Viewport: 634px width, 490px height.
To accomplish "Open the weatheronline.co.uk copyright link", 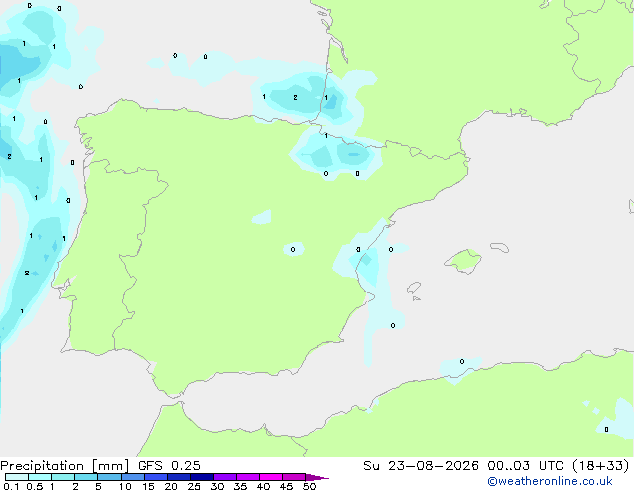I will coord(550,481).
